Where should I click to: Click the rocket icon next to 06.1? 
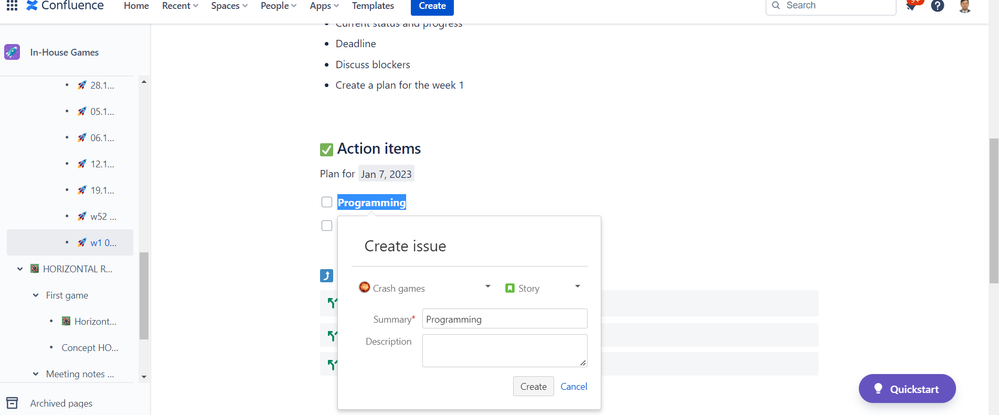pos(82,138)
